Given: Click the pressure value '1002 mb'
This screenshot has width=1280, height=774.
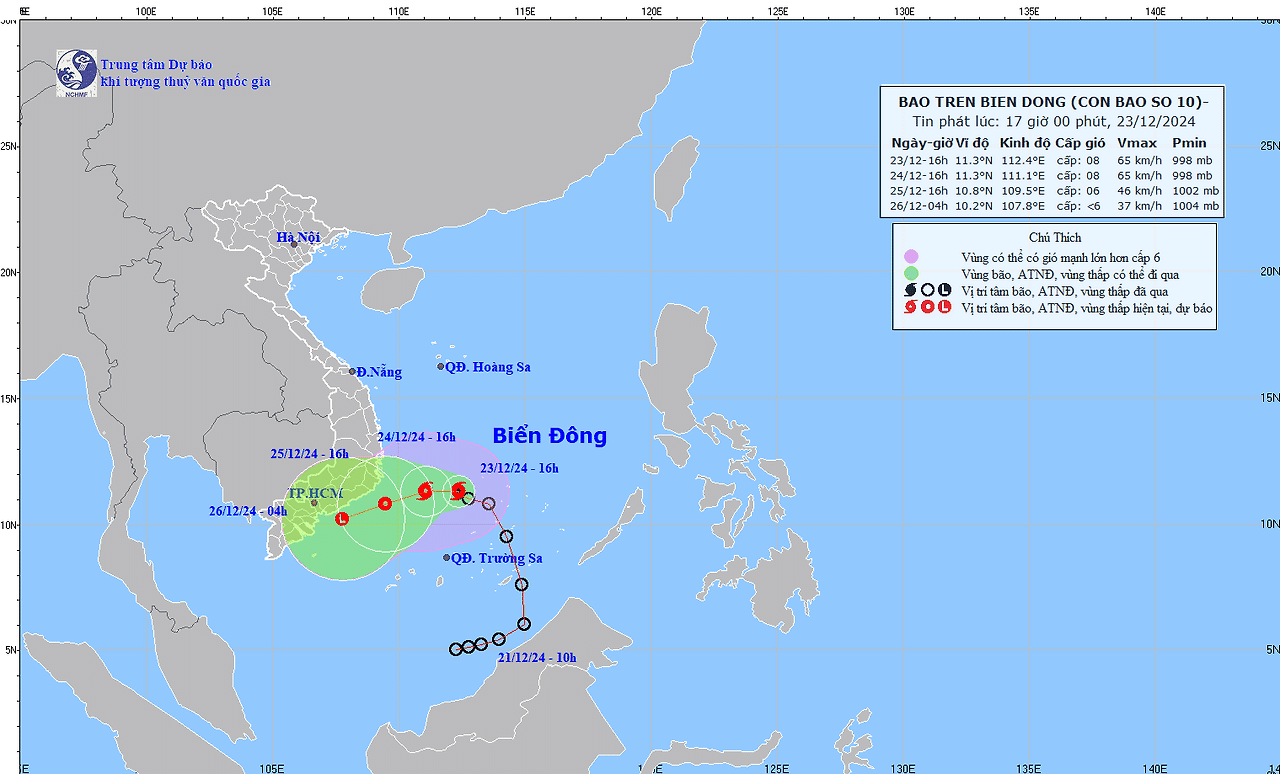Looking at the screenshot, I should point(1196,191).
